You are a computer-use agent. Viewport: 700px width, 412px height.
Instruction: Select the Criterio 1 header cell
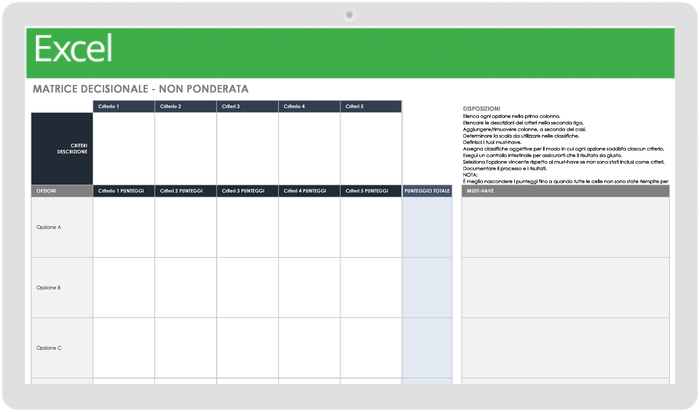pyautogui.click(x=123, y=106)
